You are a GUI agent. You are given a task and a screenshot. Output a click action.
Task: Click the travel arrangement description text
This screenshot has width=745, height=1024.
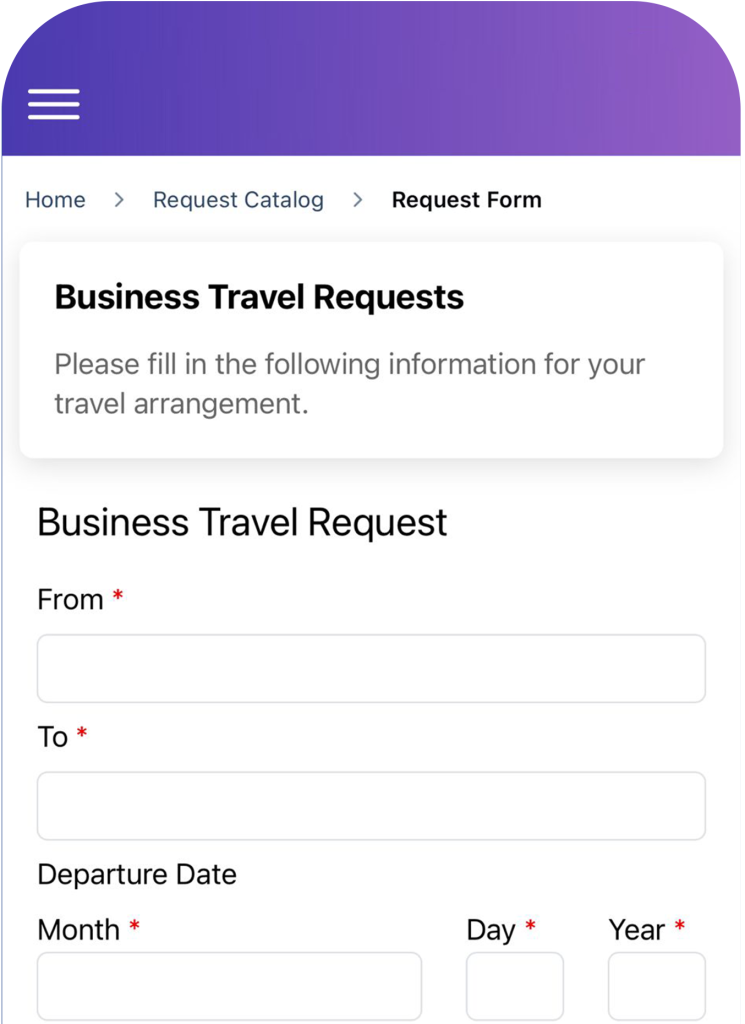349,384
